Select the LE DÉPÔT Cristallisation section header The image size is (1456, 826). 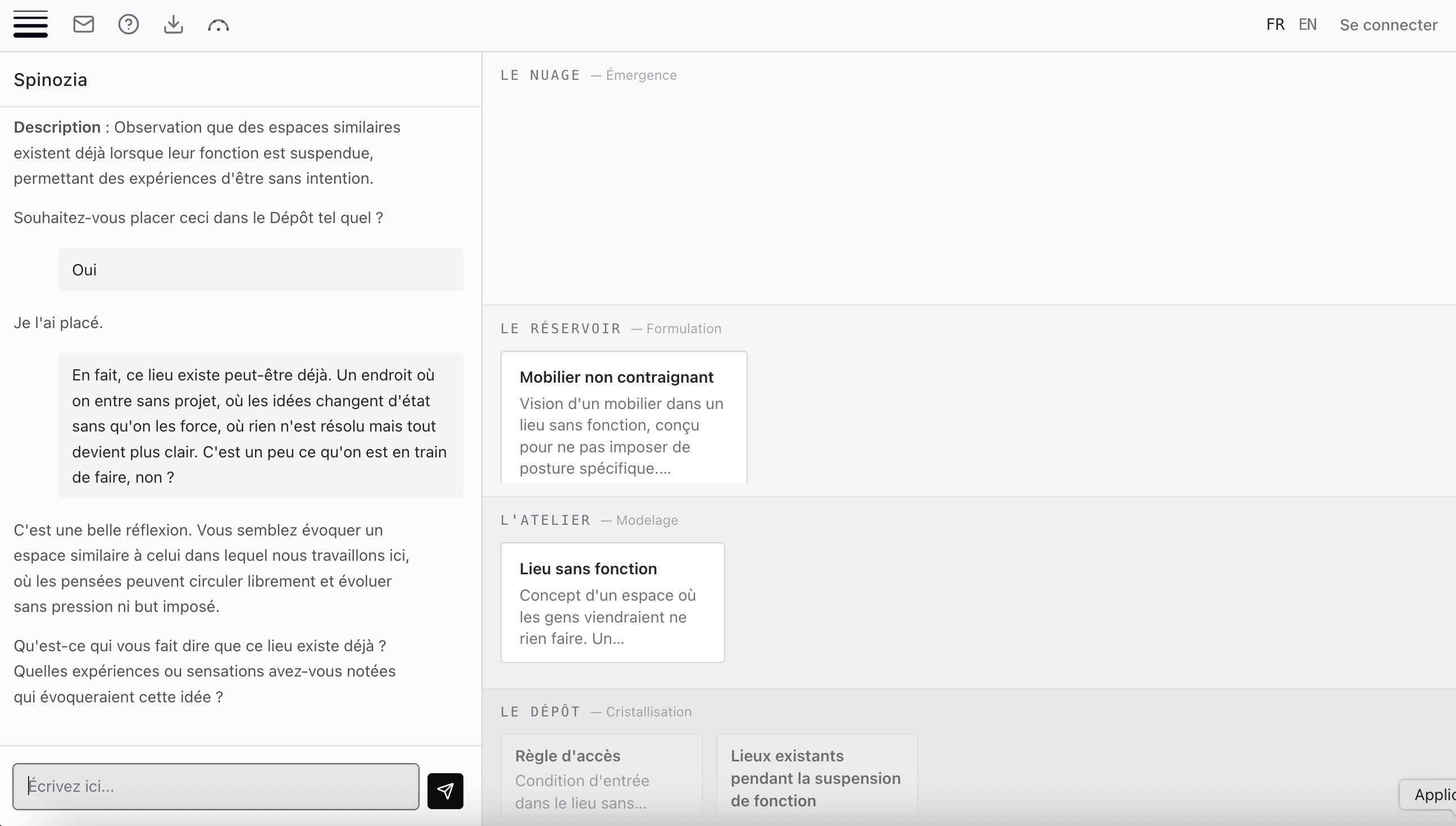click(x=595, y=711)
